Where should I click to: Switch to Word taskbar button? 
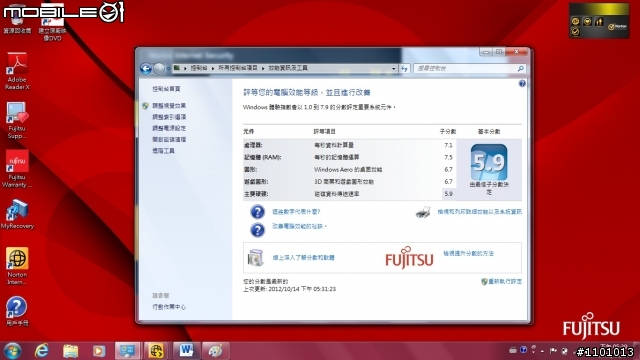click(x=186, y=351)
